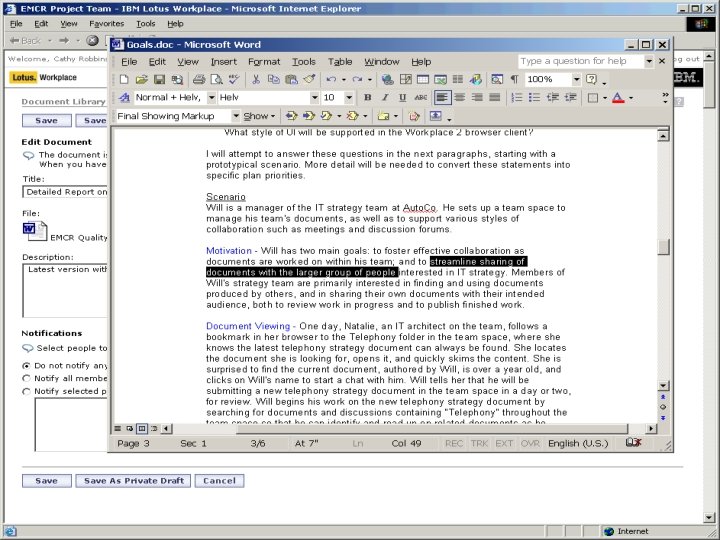The width and height of the screenshot is (720, 540).
Task: Click Word's vertical scrollbar thumb
Action: coord(664,247)
